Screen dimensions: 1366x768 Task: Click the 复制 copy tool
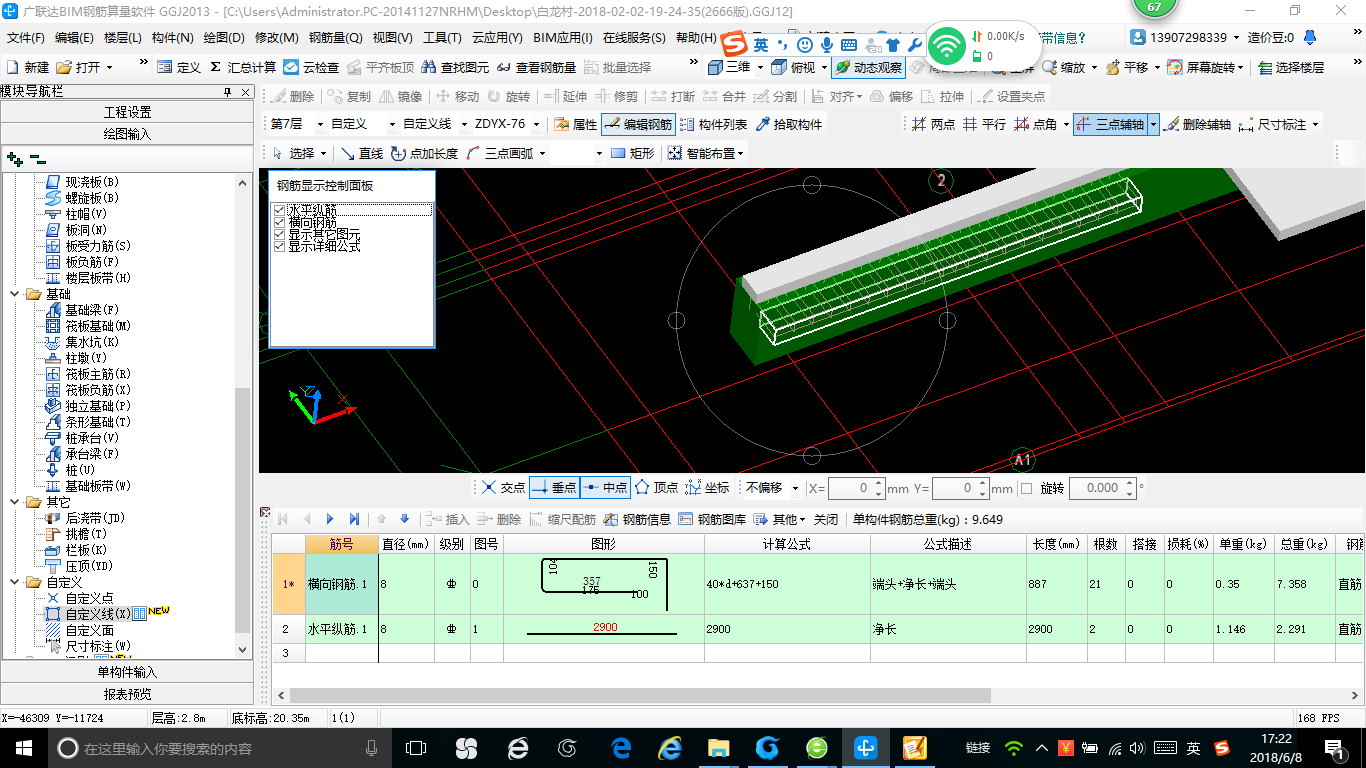click(349, 96)
